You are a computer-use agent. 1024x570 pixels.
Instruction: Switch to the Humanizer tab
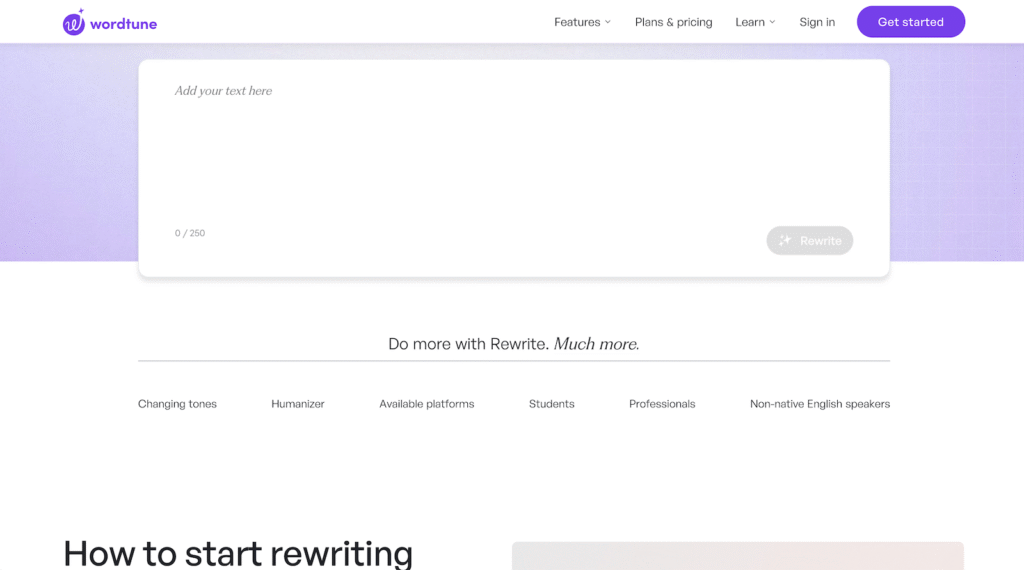coord(298,404)
